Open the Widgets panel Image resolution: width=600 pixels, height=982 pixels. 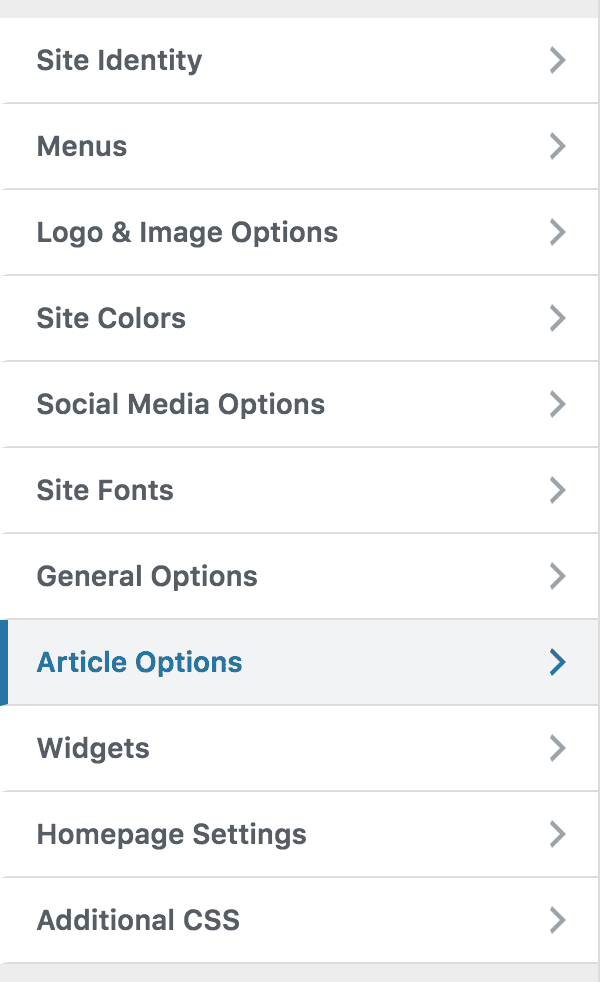tap(299, 748)
